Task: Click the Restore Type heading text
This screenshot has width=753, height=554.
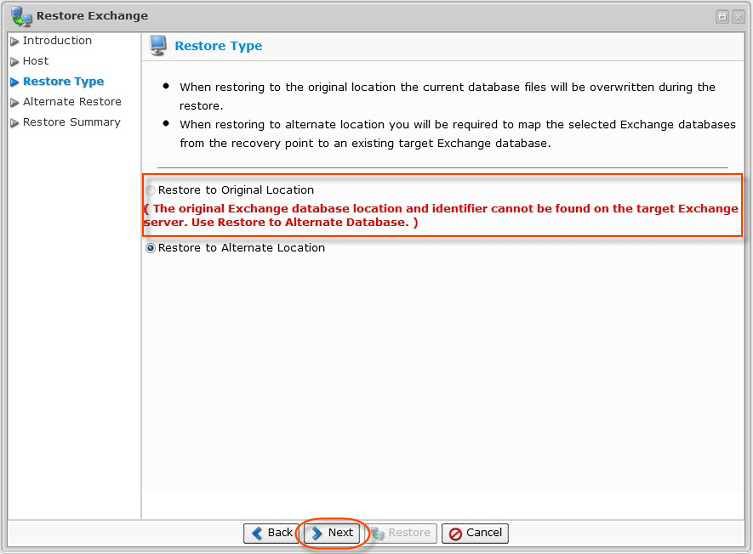Action: (x=219, y=46)
